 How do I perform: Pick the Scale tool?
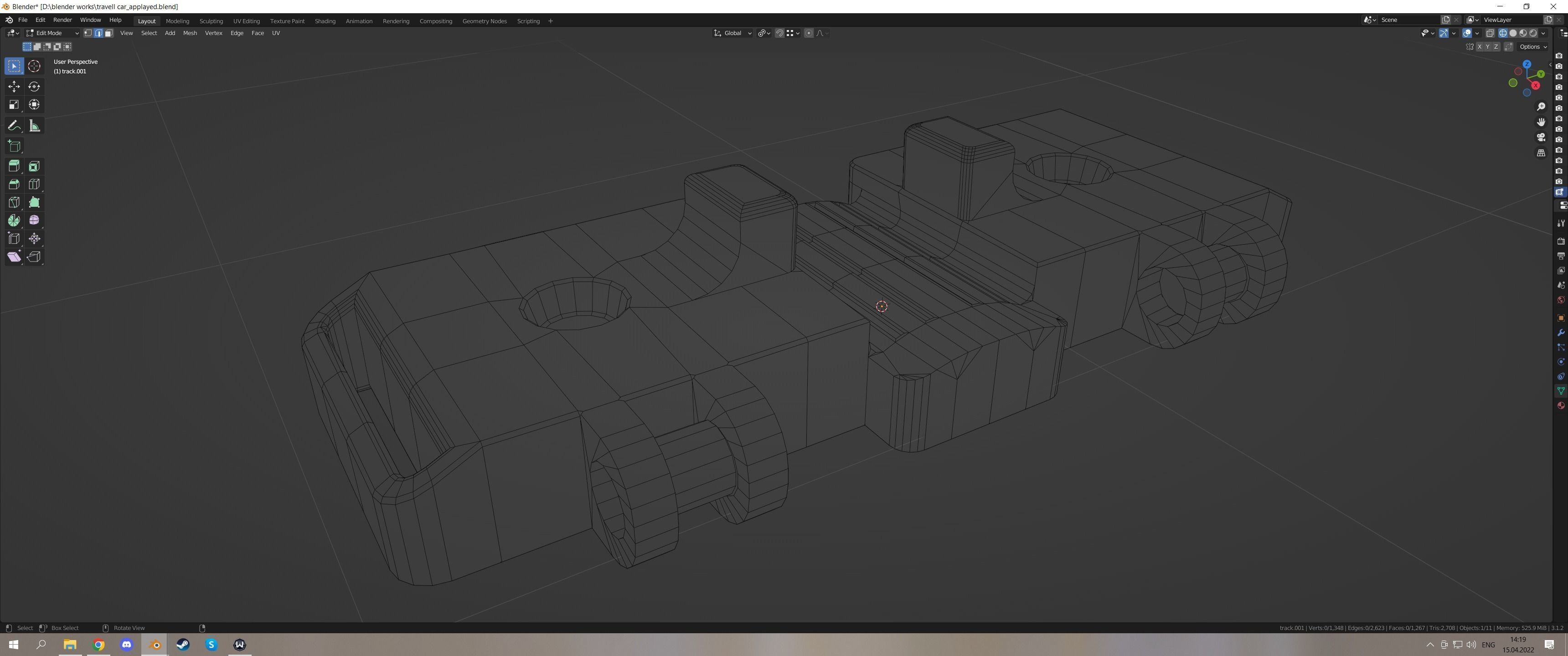14,105
